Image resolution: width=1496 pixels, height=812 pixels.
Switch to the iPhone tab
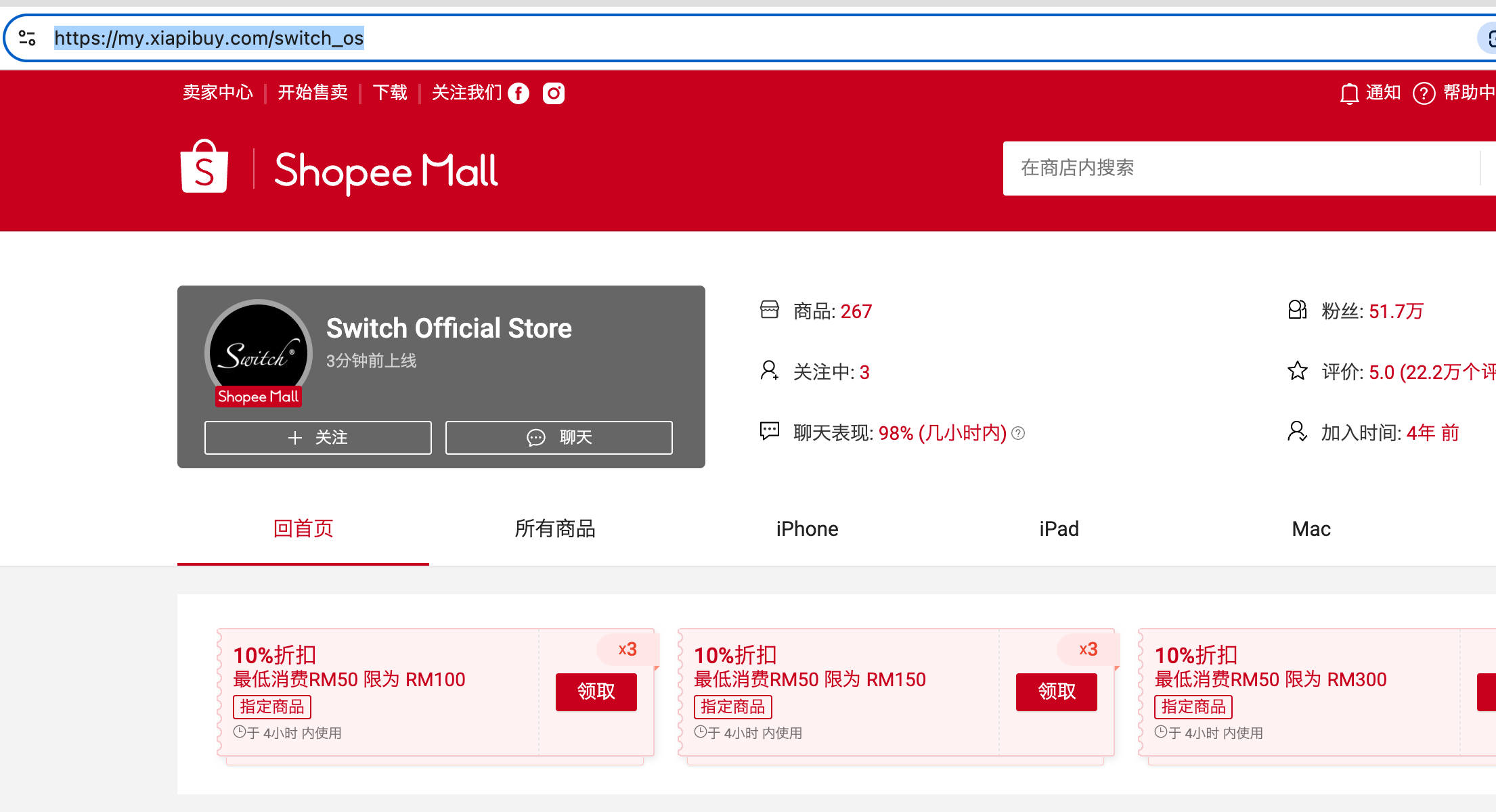click(807, 529)
